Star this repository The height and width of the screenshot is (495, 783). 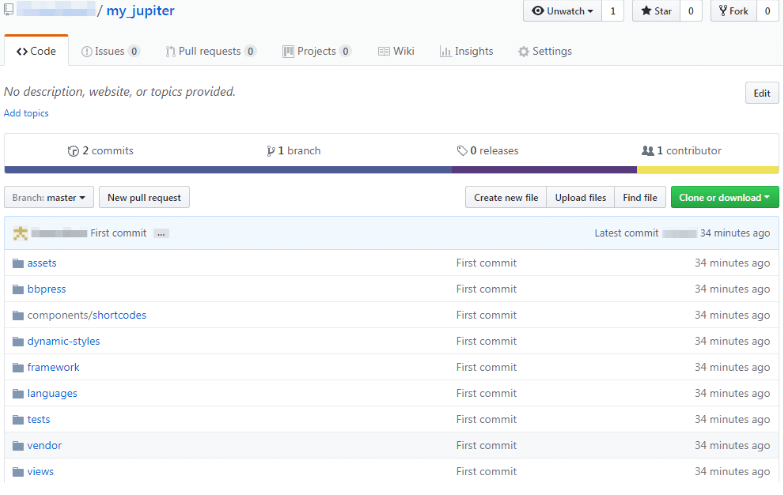tap(656, 11)
